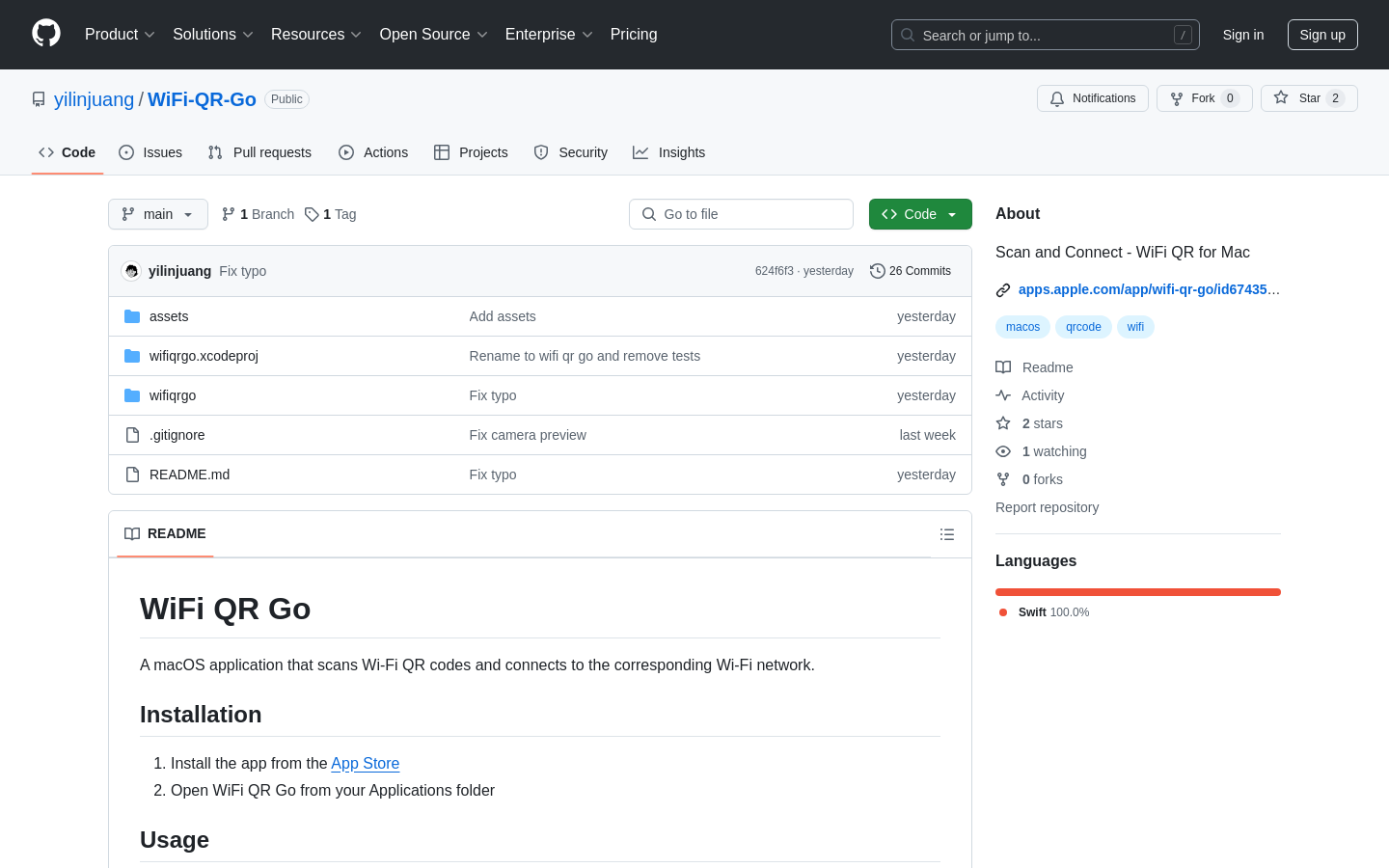This screenshot has width=1389, height=868.
Task: Focus the Search or jump to field
Action: click(1046, 35)
